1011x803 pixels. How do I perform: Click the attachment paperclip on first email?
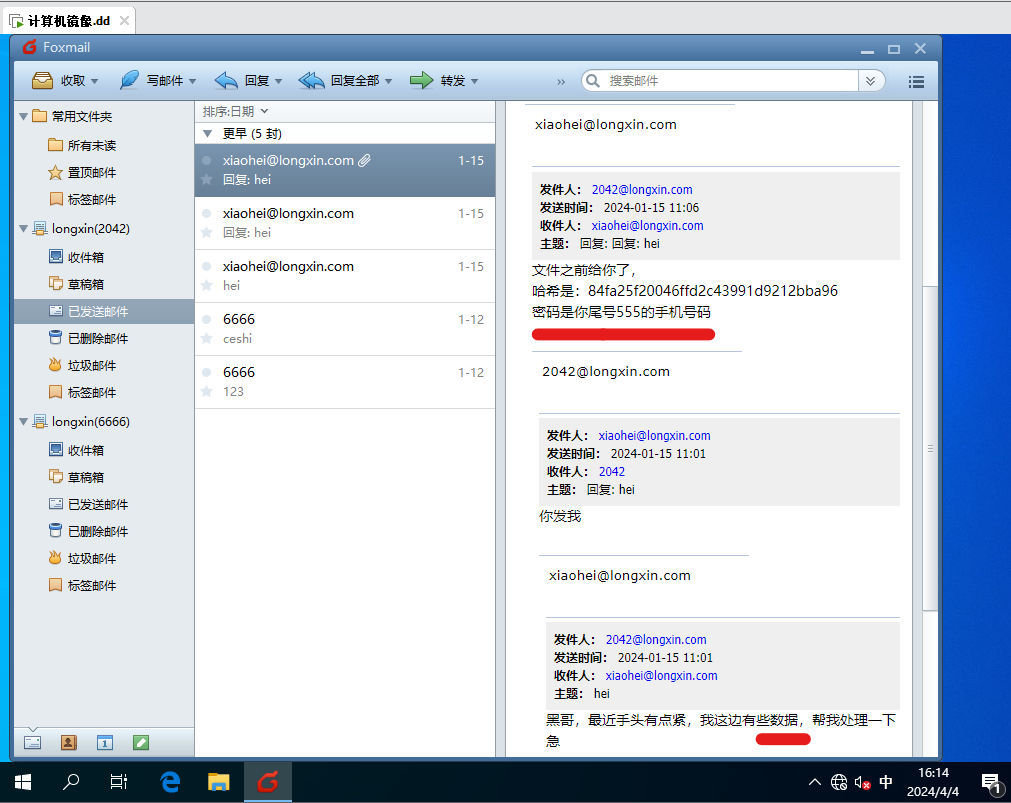tap(365, 160)
